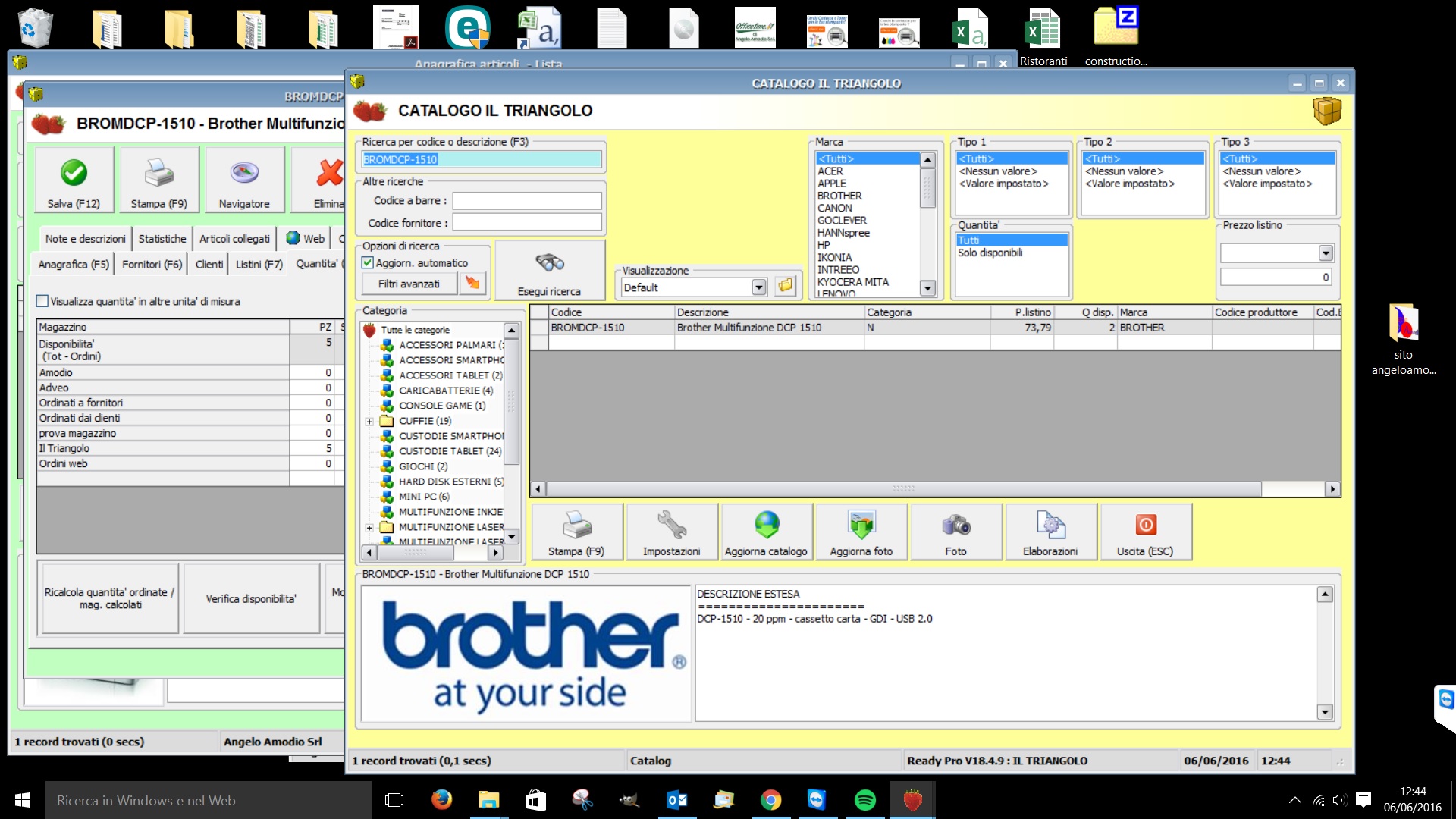Select Solo disponibili in Quantita' list
The height and width of the screenshot is (819, 1456).
[990, 253]
